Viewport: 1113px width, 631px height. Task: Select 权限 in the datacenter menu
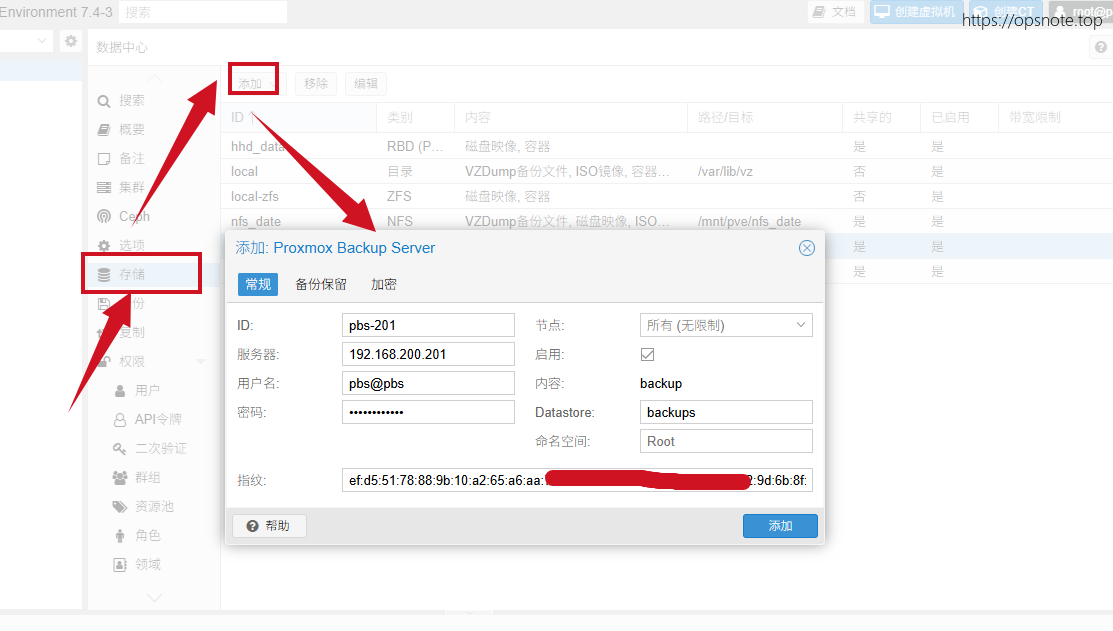point(132,361)
